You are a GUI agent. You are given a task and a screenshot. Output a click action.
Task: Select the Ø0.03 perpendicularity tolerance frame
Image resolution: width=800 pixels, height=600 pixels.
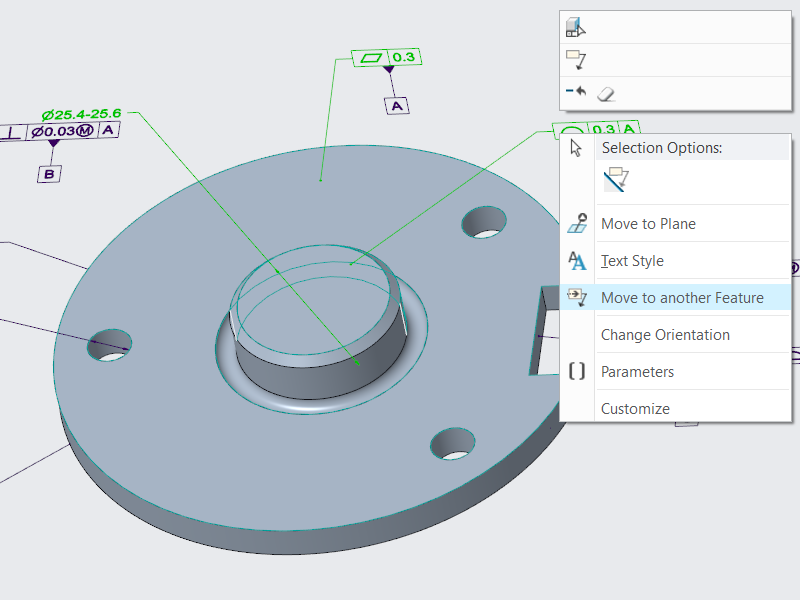(61, 131)
